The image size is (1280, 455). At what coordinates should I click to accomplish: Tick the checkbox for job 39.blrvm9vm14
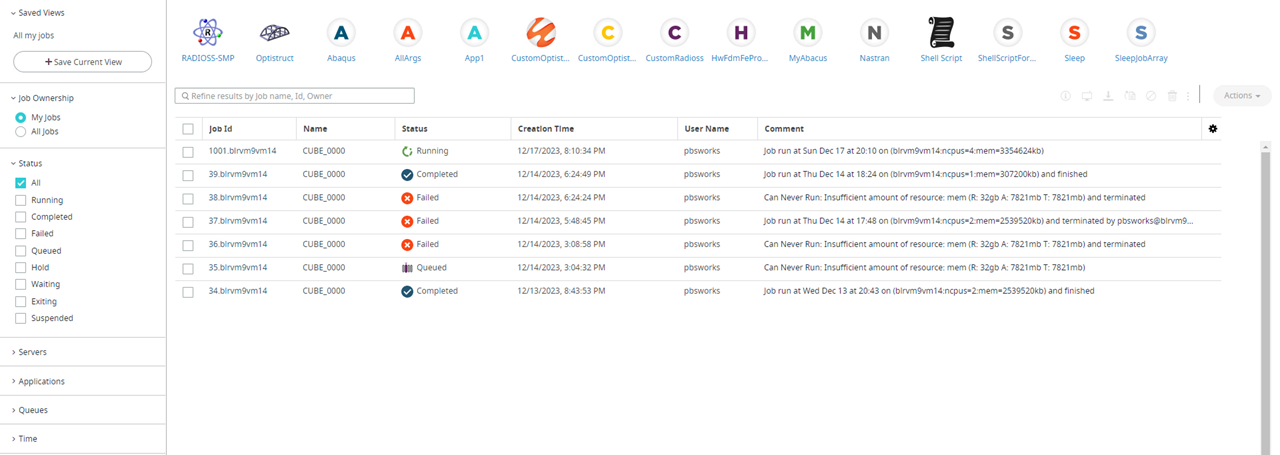[188, 174]
